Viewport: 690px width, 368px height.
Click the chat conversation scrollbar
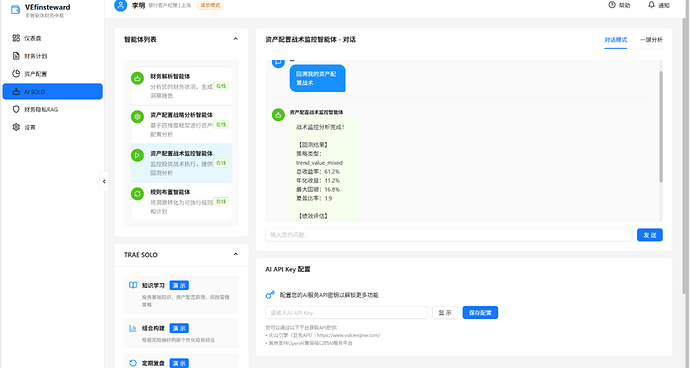pos(661,126)
